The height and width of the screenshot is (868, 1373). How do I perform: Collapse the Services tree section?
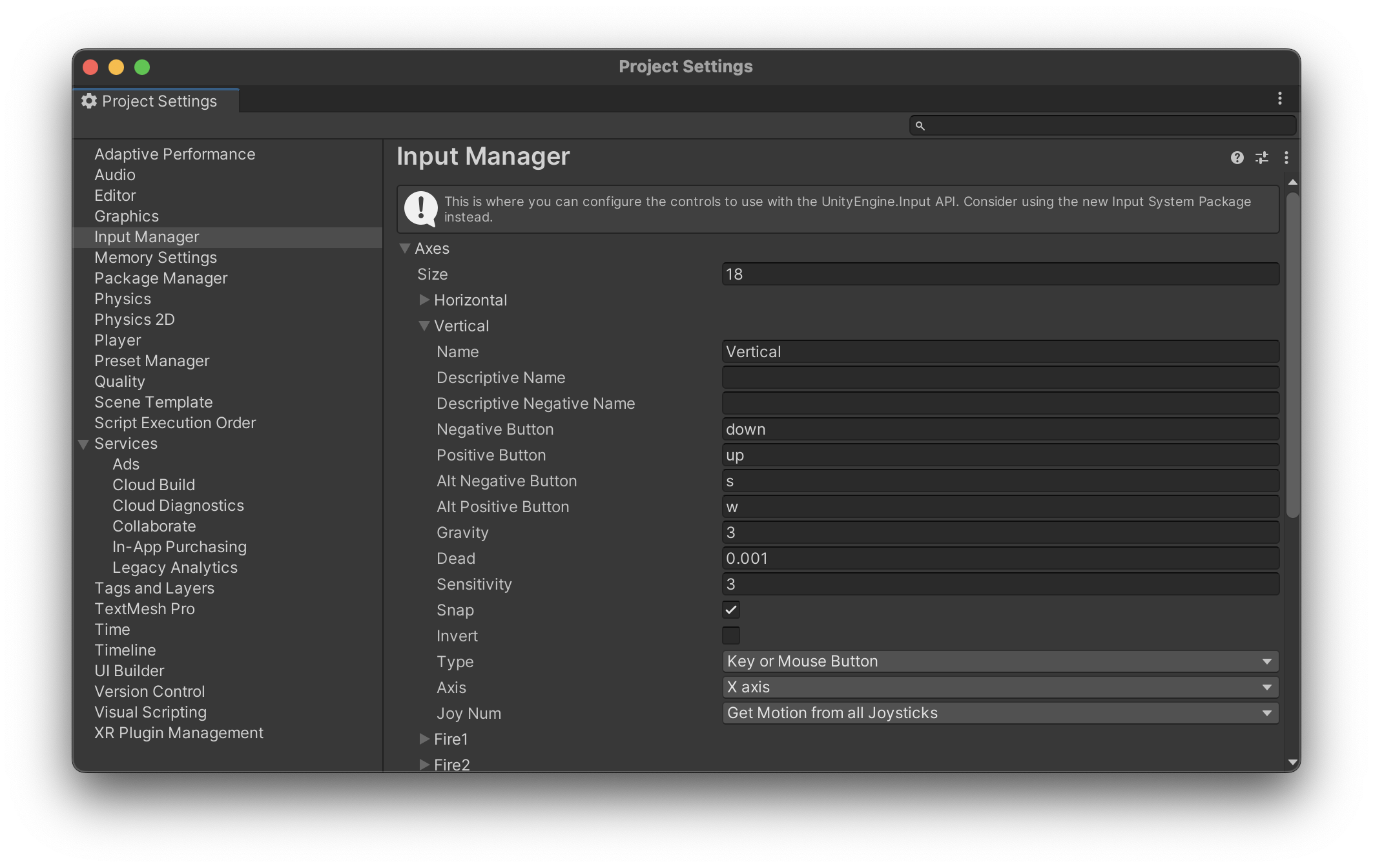83,444
